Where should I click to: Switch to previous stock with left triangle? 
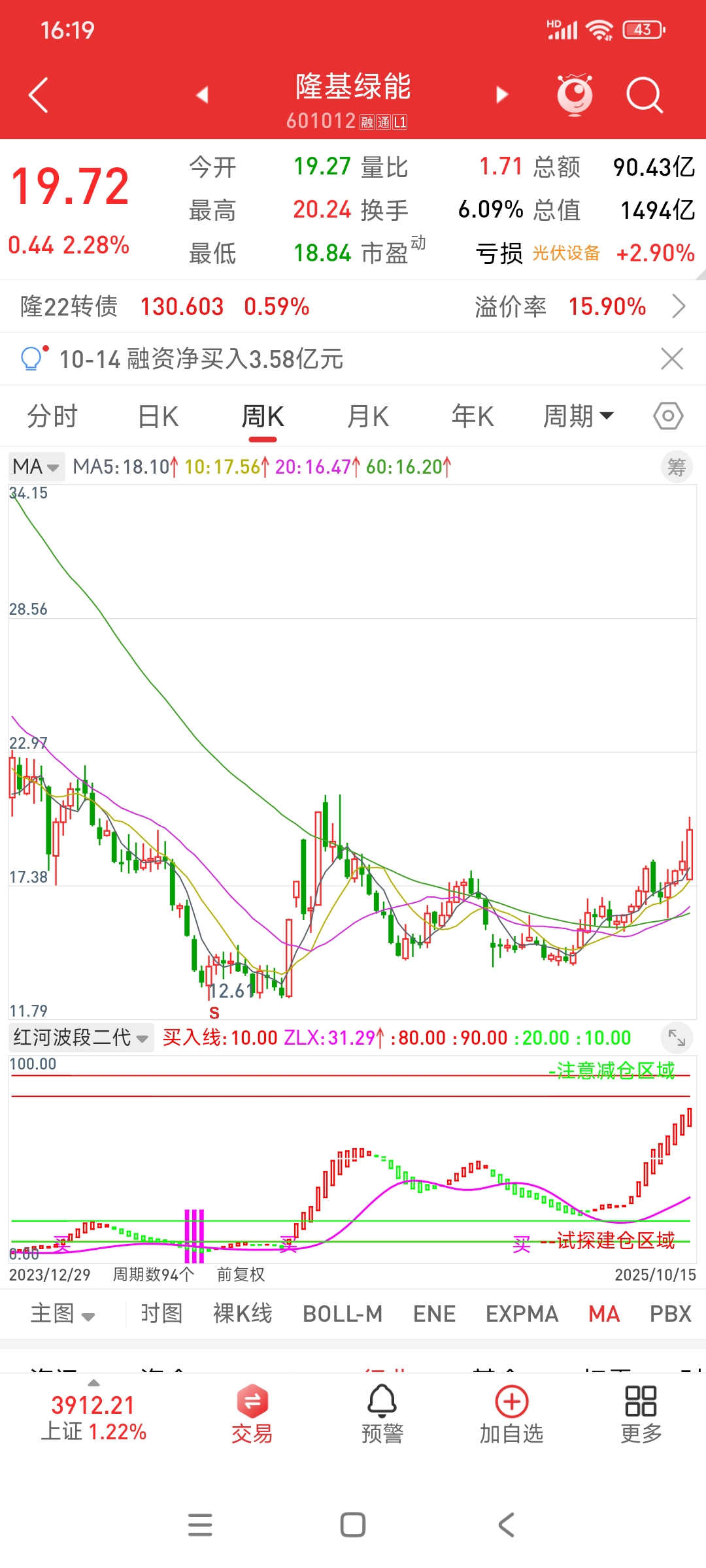click(202, 95)
